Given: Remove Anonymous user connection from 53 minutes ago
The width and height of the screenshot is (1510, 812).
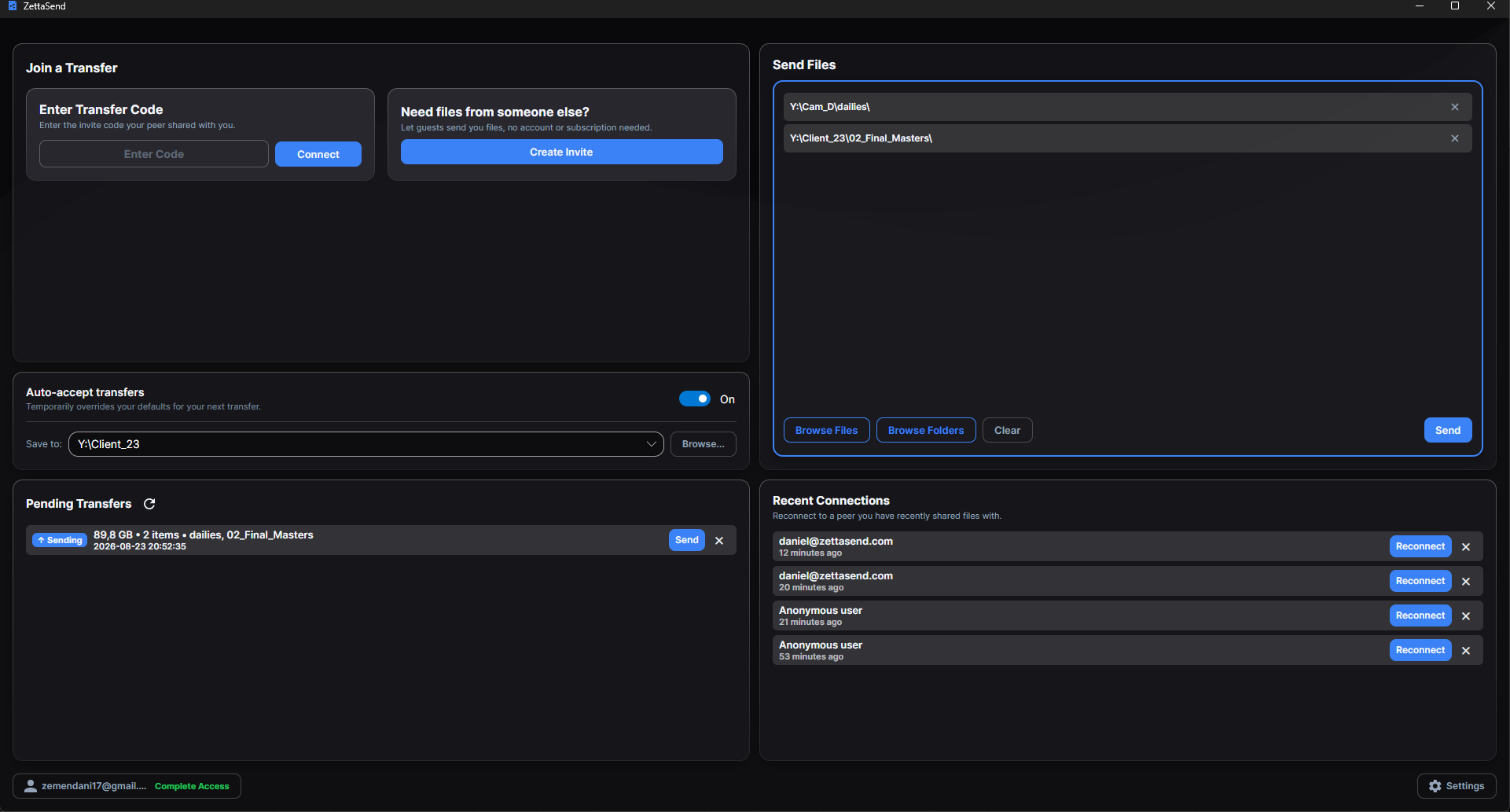Looking at the screenshot, I should click(x=1466, y=651).
